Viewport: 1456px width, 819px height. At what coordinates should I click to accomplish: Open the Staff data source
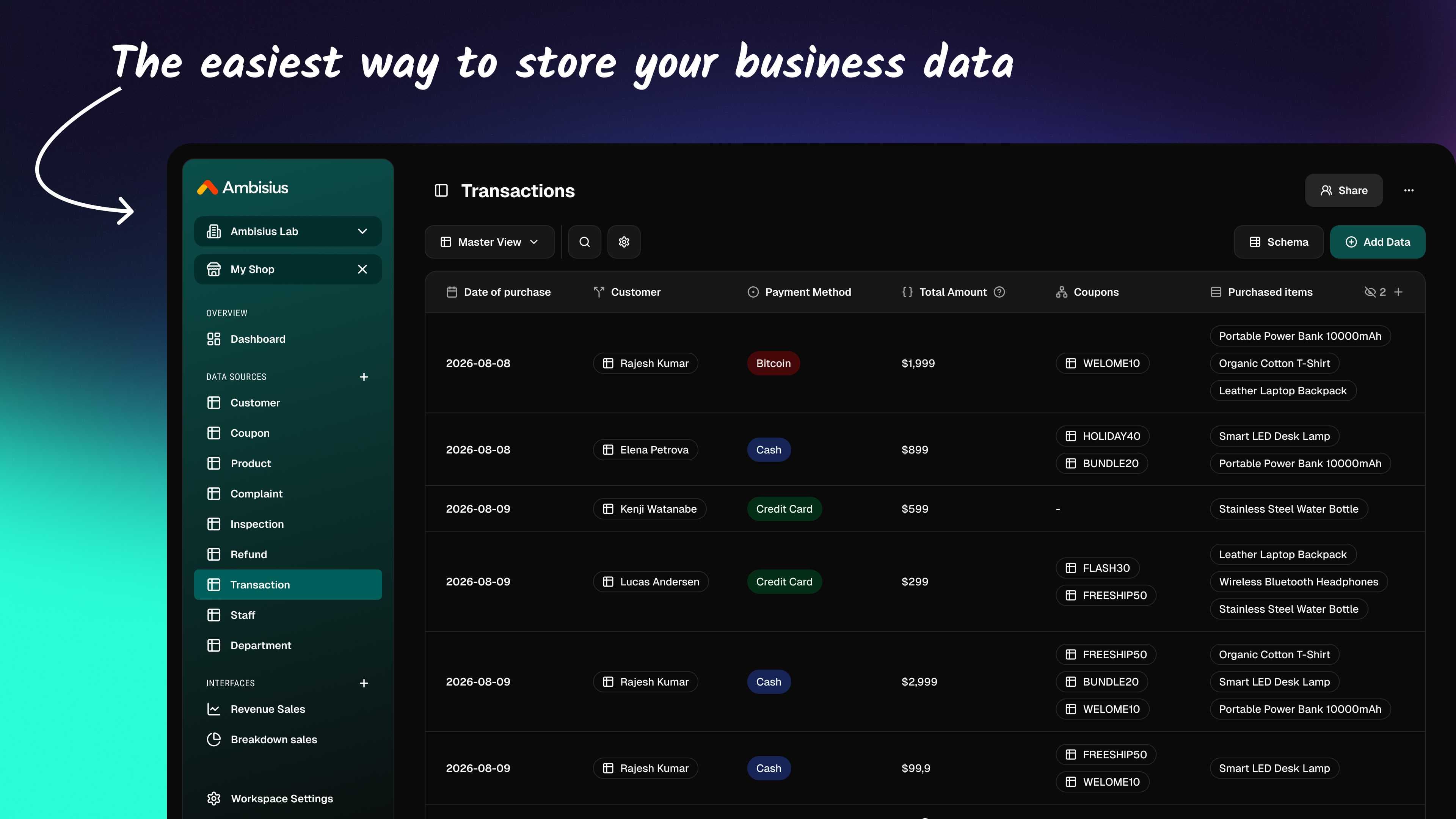tap(288, 615)
